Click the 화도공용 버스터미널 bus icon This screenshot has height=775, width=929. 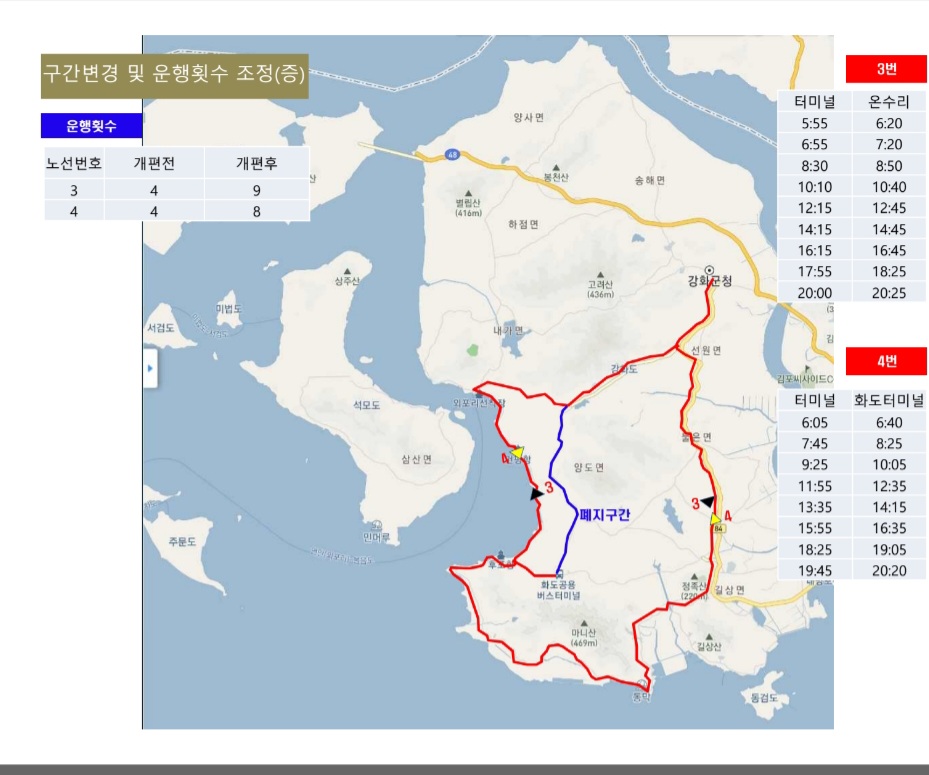(x=559, y=574)
